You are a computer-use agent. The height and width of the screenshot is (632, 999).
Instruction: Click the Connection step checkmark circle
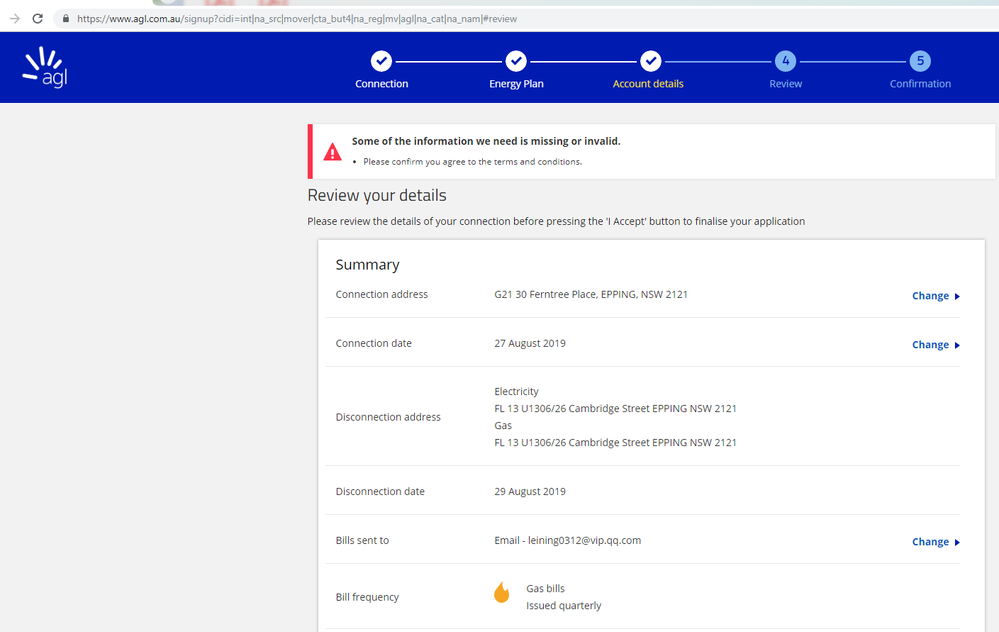click(381, 61)
